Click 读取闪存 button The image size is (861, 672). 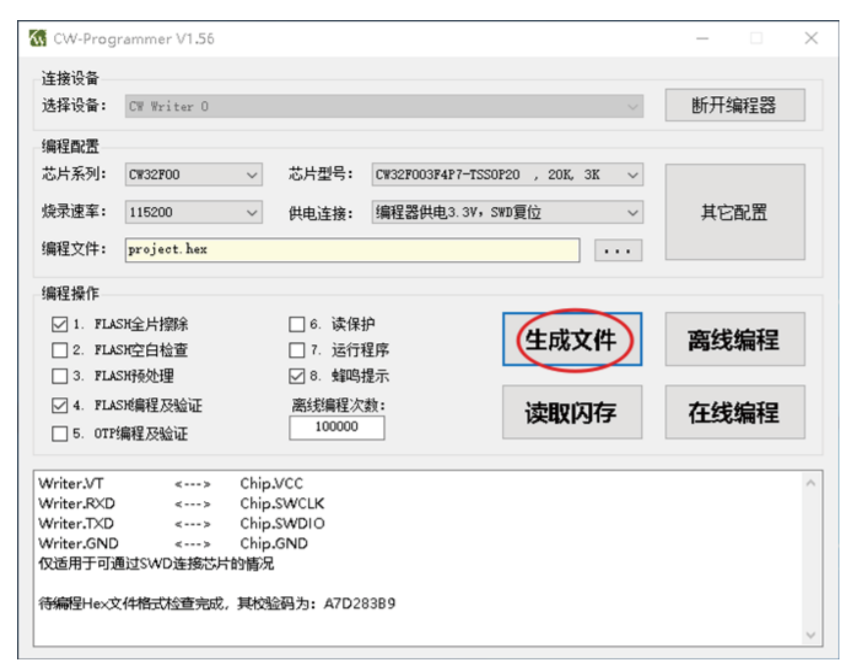[x=572, y=412]
